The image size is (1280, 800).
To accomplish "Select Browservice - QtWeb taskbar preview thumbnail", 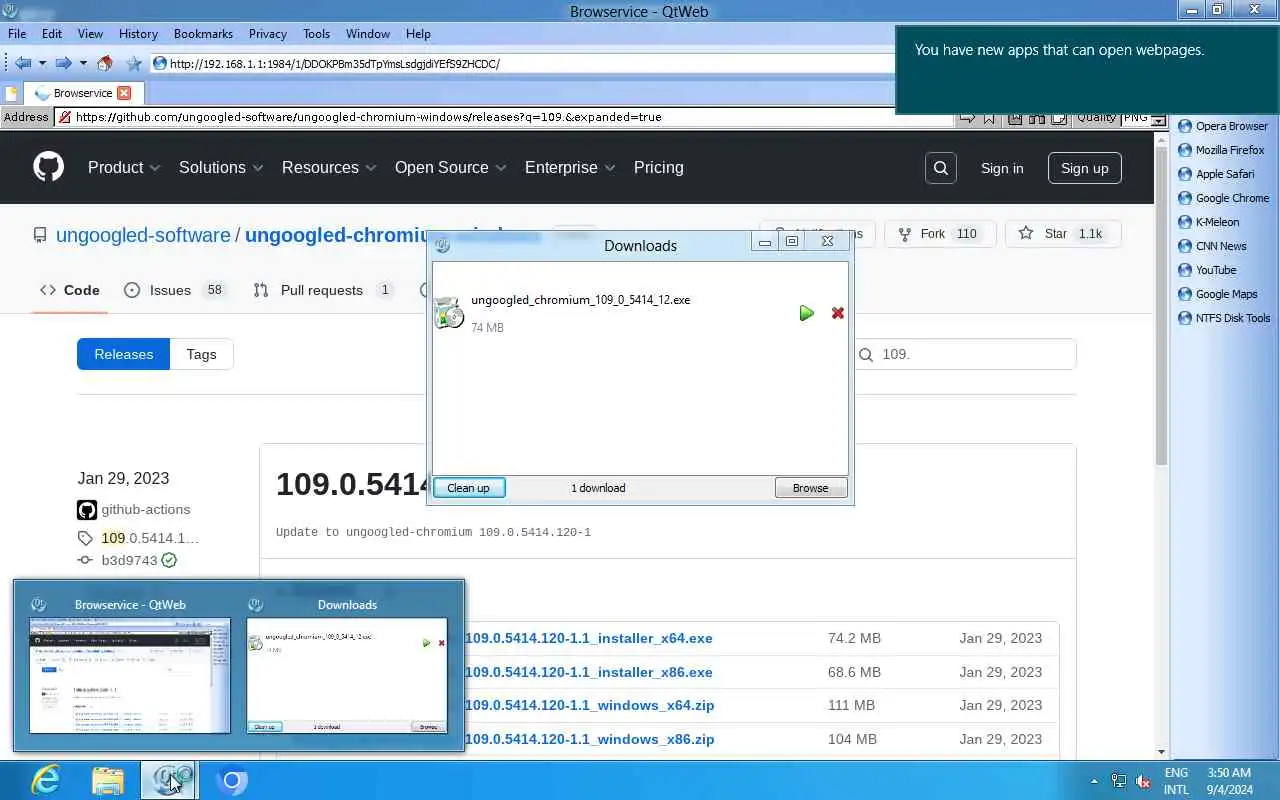I will [130, 675].
